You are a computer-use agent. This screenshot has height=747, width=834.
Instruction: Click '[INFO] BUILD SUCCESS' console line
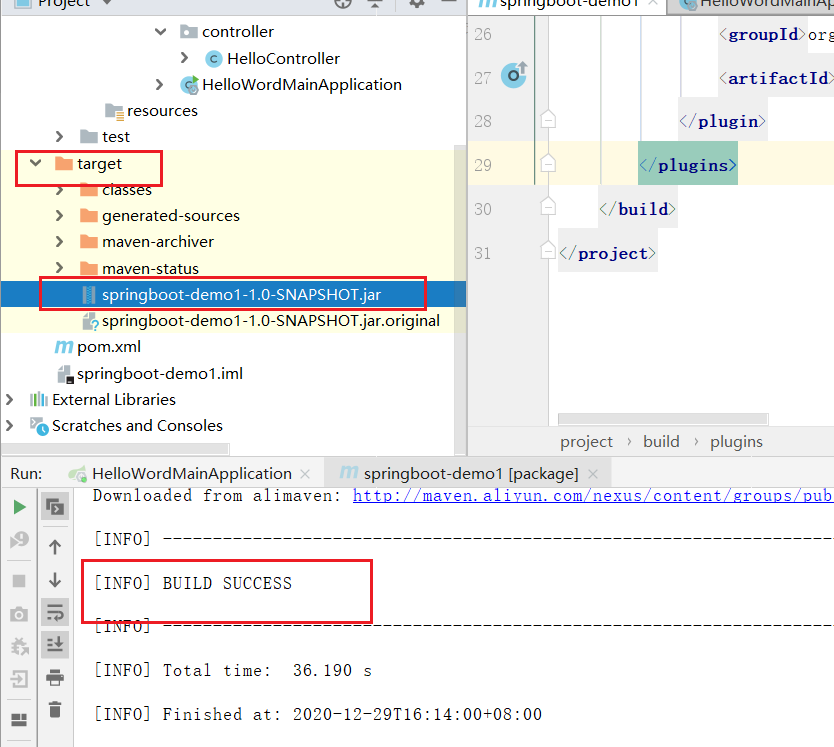point(193,583)
